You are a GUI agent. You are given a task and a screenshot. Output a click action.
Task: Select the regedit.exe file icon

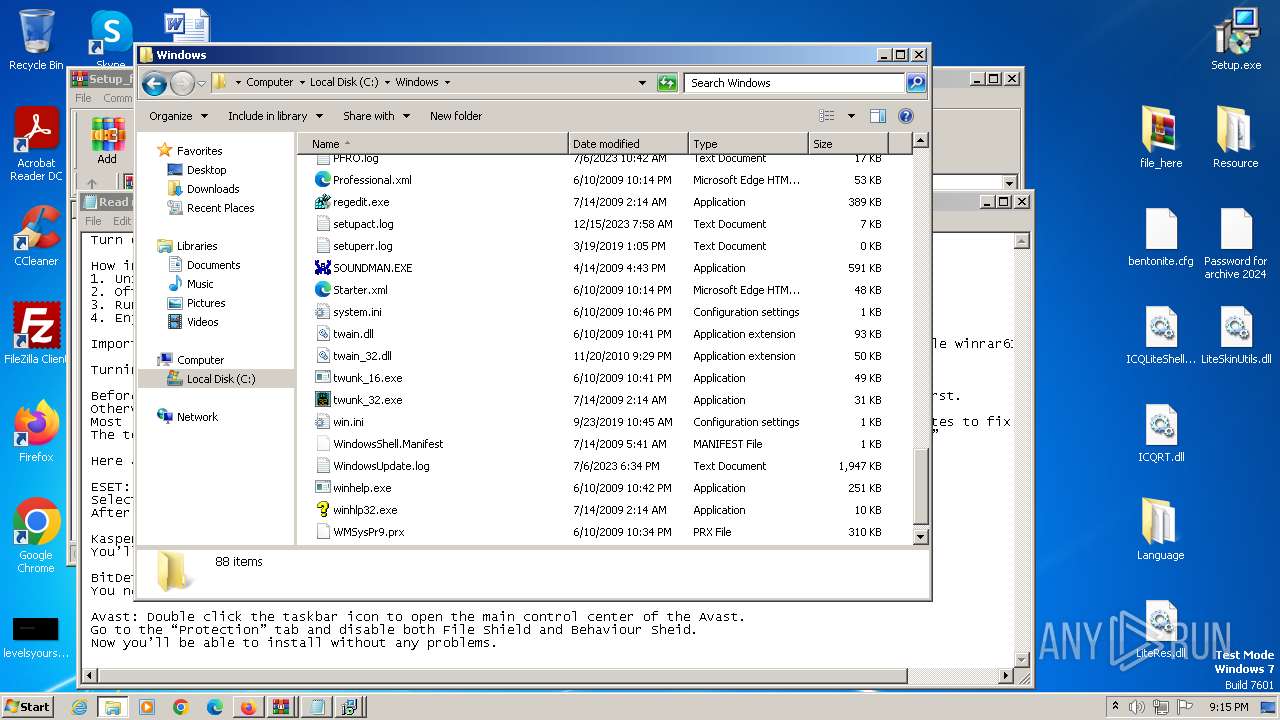click(x=322, y=202)
